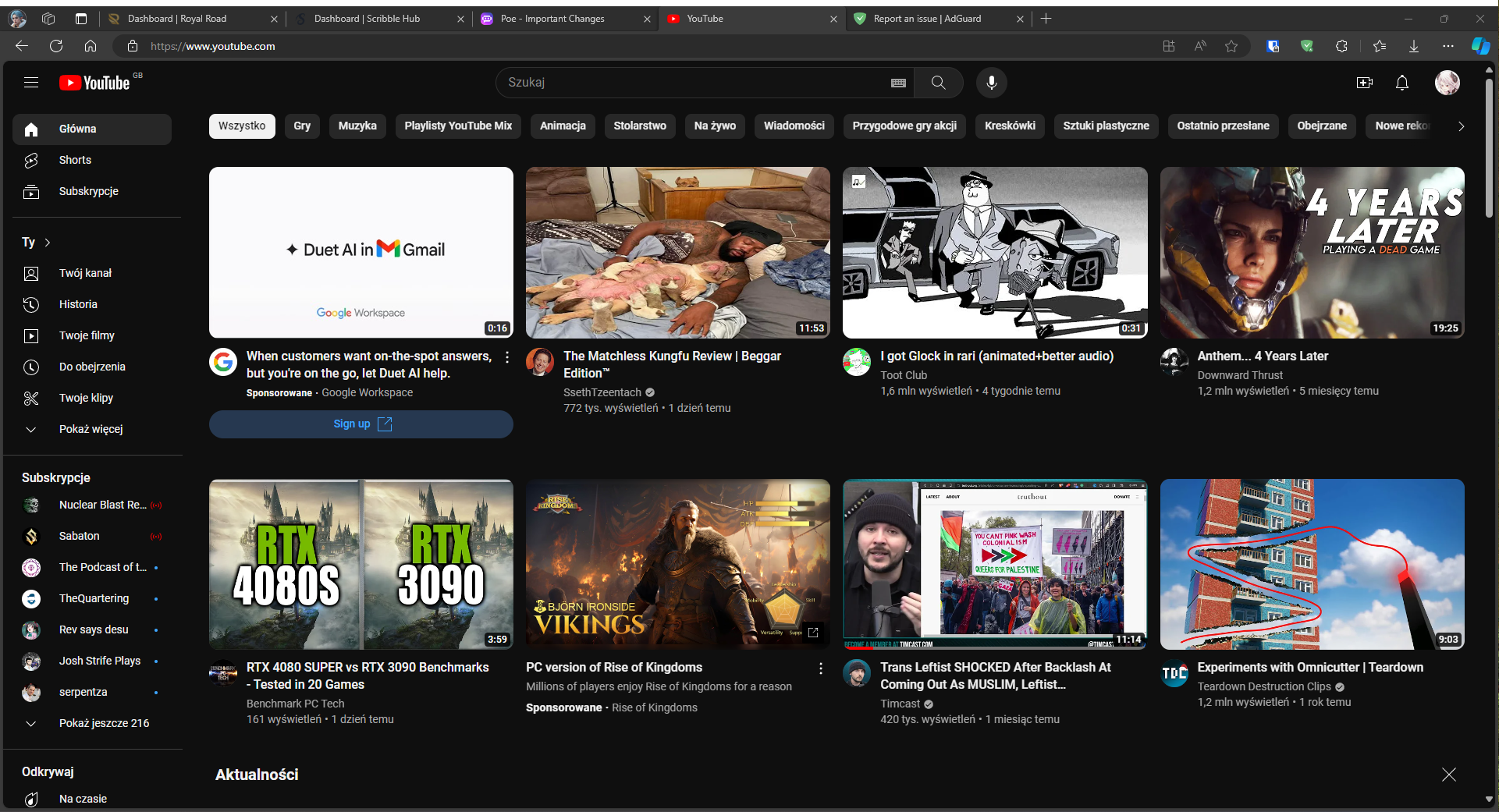Click the voice search microphone icon

pyautogui.click(x=991, y=83)
